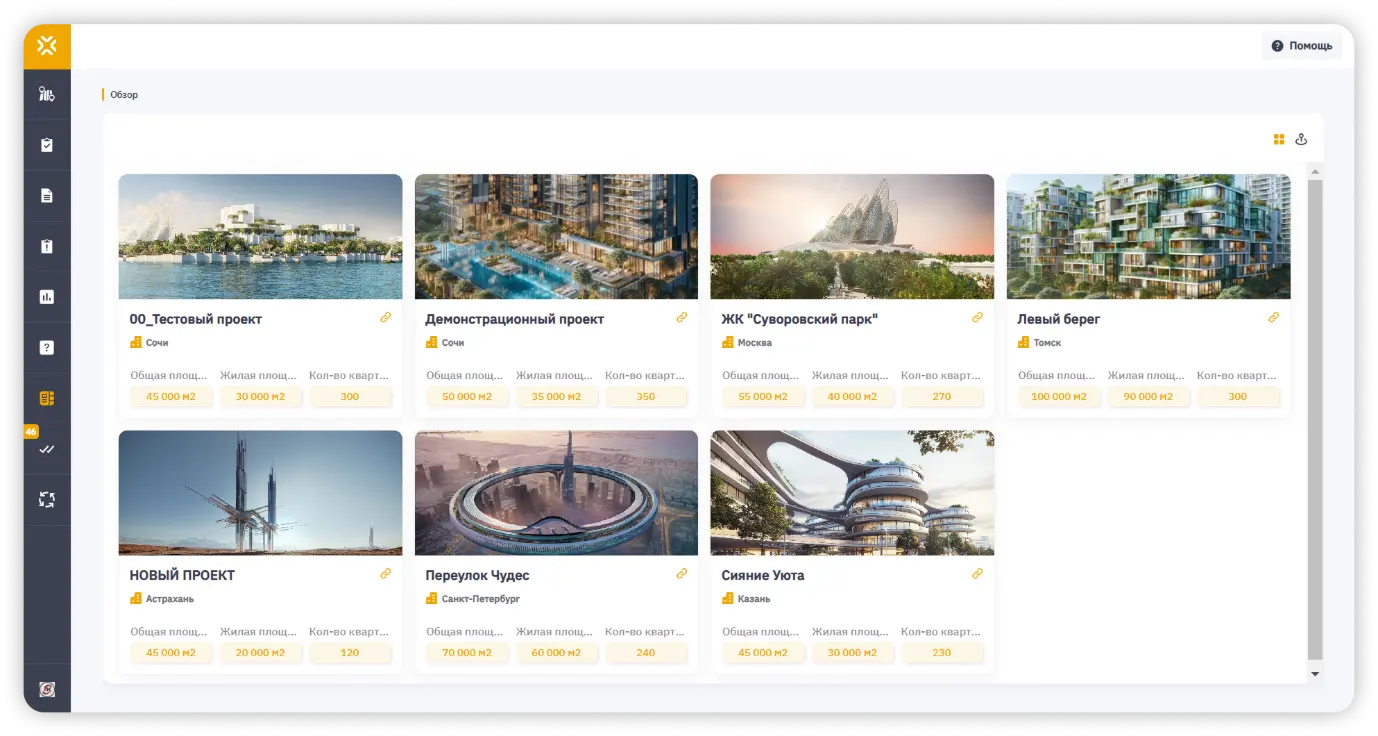Copy link for ЖК Суворовский парк card
This screenshot has height=736, width=1378.
point(977,317)
